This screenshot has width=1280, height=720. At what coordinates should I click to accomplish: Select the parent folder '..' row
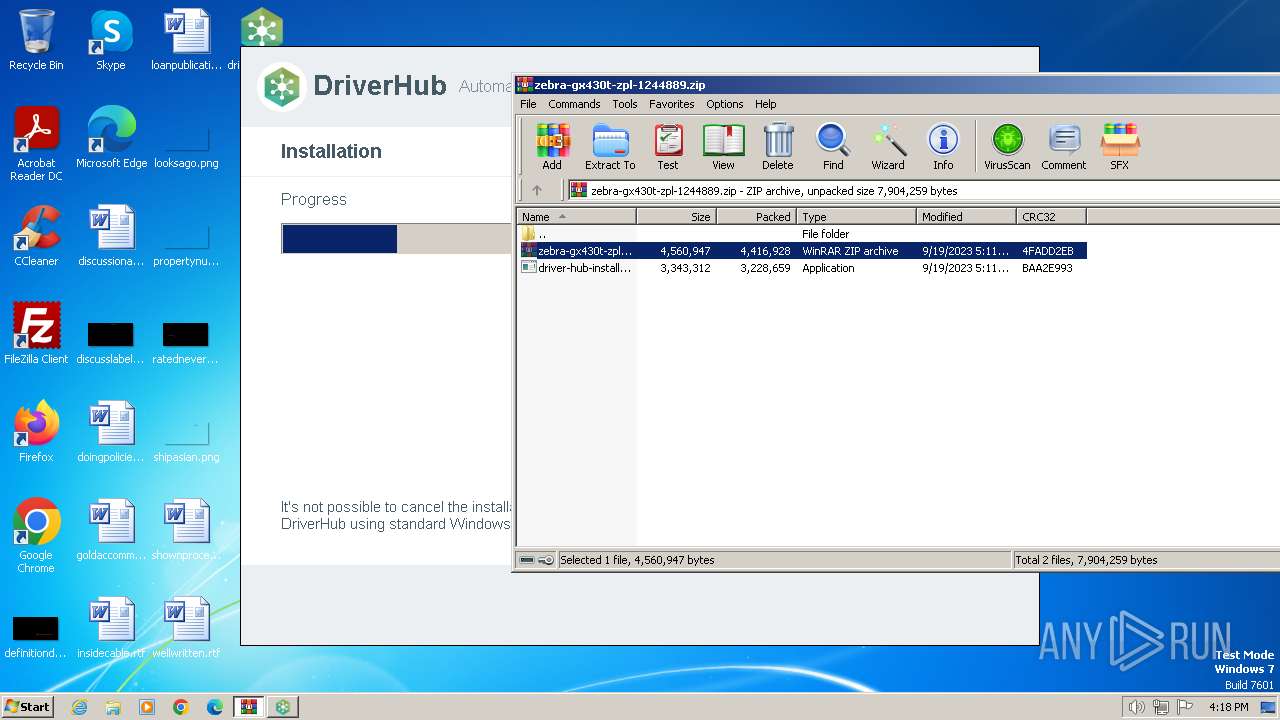pos(802,234)
